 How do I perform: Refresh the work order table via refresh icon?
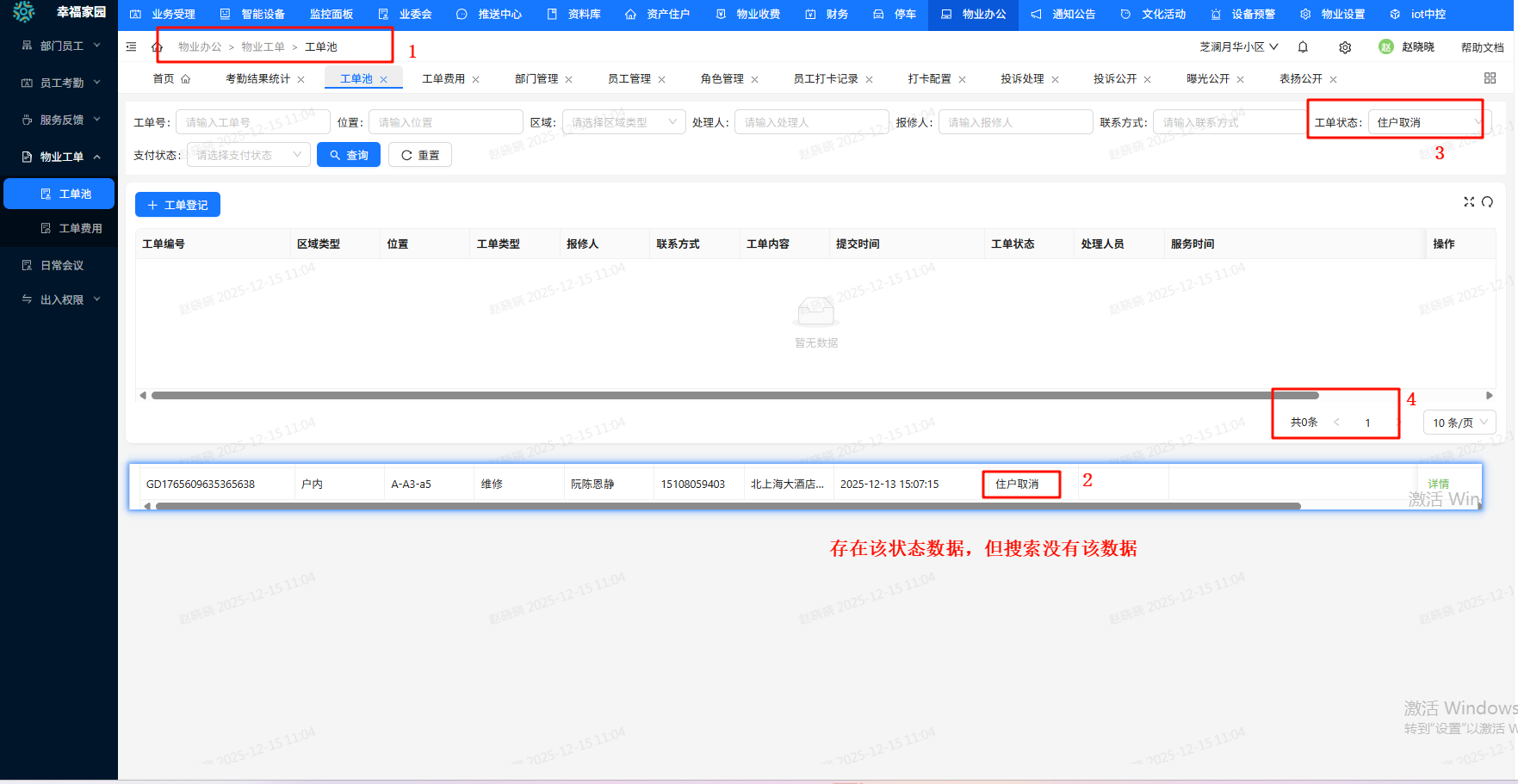coord(1488,202)
